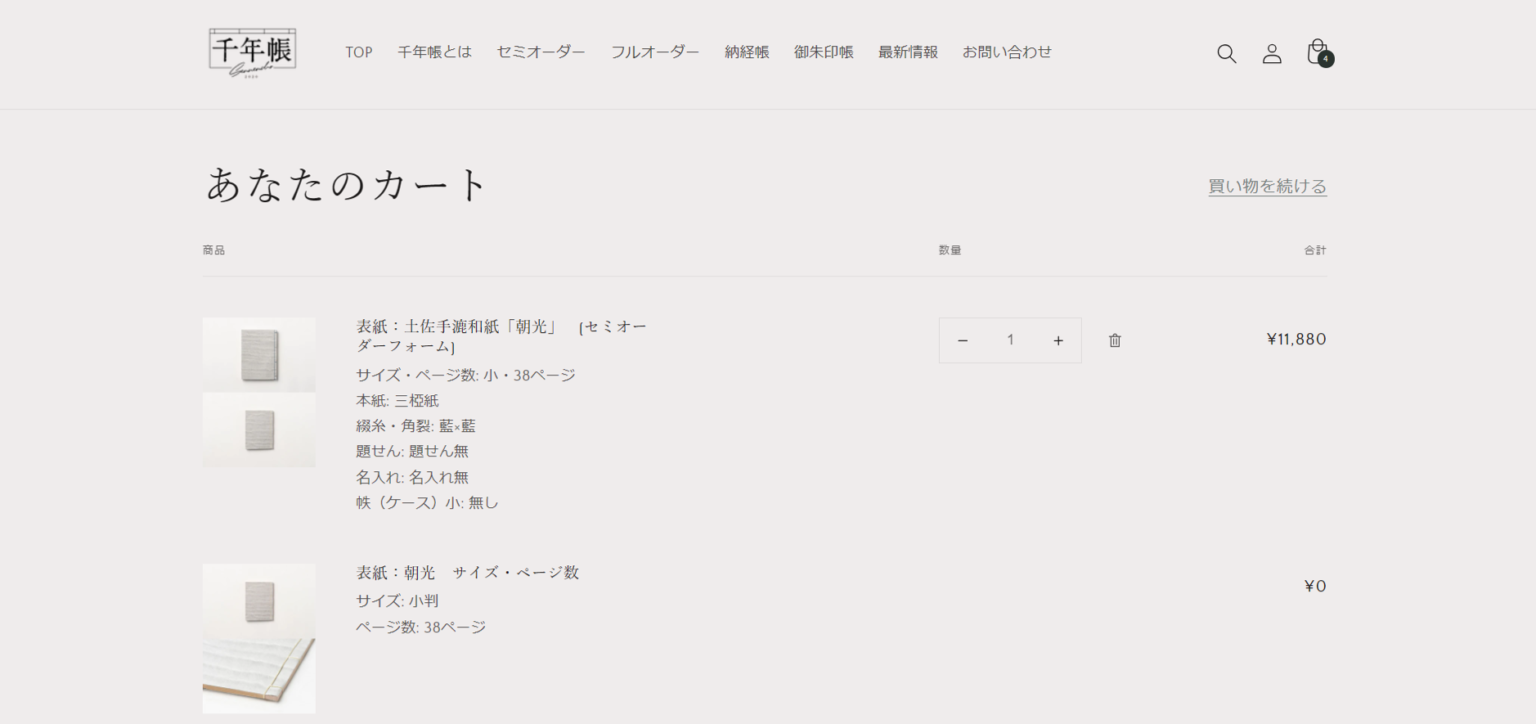
Task: Open the フルオーダー menu item
Action: coord(655,52)
